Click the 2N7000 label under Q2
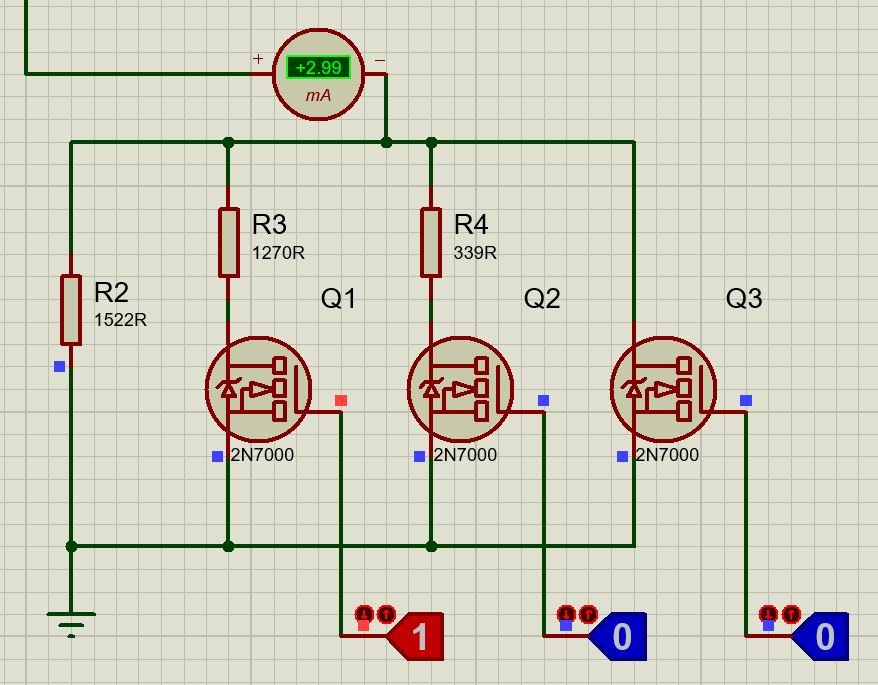The height and width of the screenshot is (685, 878). pos(465,455)
